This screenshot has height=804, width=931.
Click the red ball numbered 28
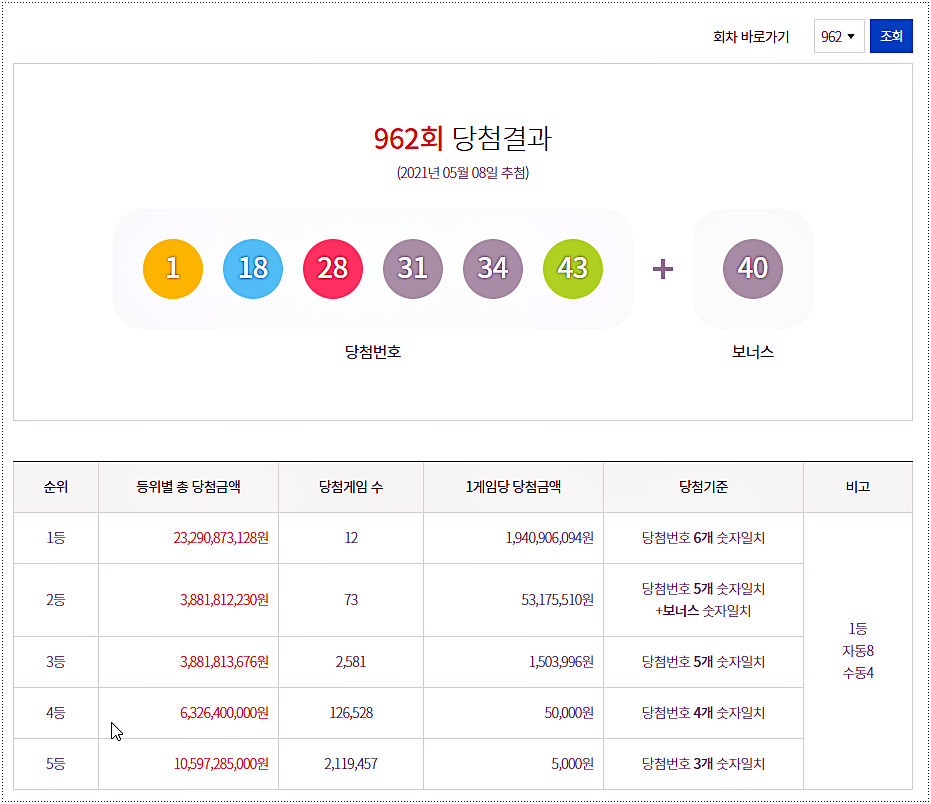[332, 268]
